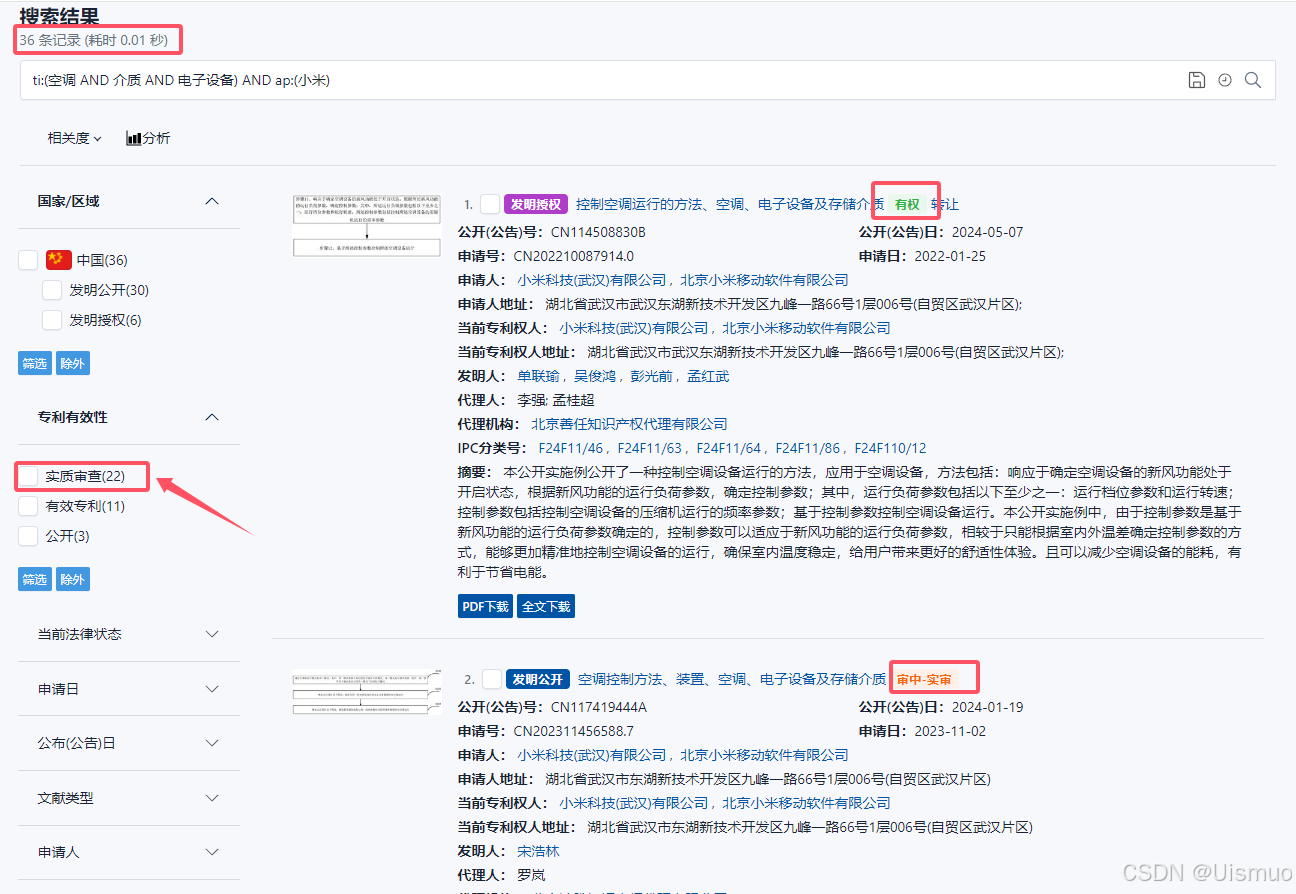
Task: Click inventor 孟红武
Action: [709, 376]
